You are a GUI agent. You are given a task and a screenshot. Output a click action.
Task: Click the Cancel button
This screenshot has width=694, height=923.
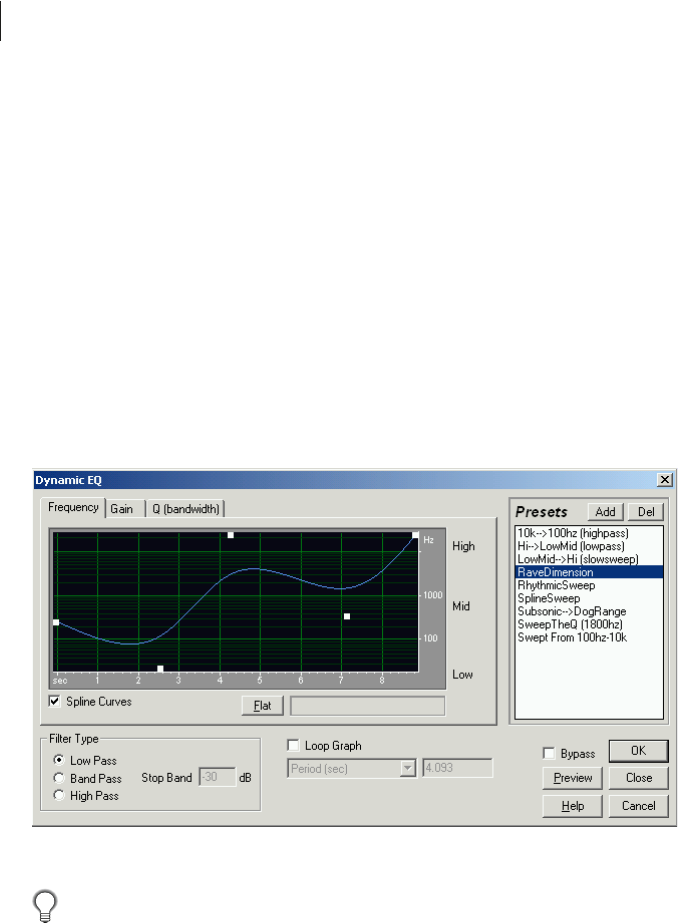coord(639,806)
